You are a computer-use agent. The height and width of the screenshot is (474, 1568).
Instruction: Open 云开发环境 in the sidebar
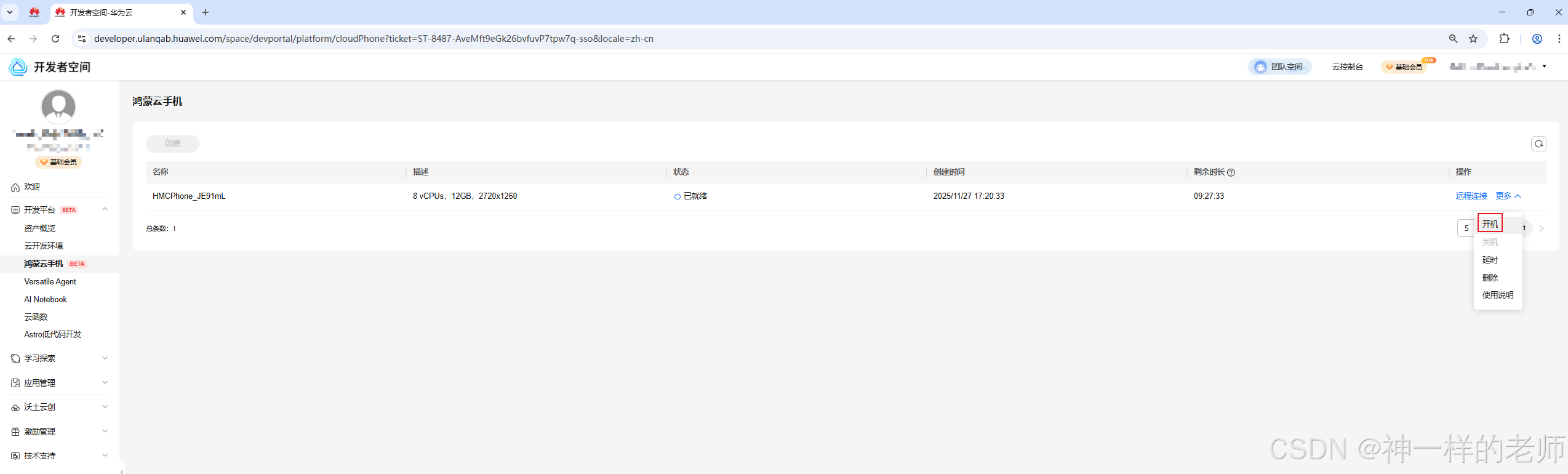coord(44,246)
